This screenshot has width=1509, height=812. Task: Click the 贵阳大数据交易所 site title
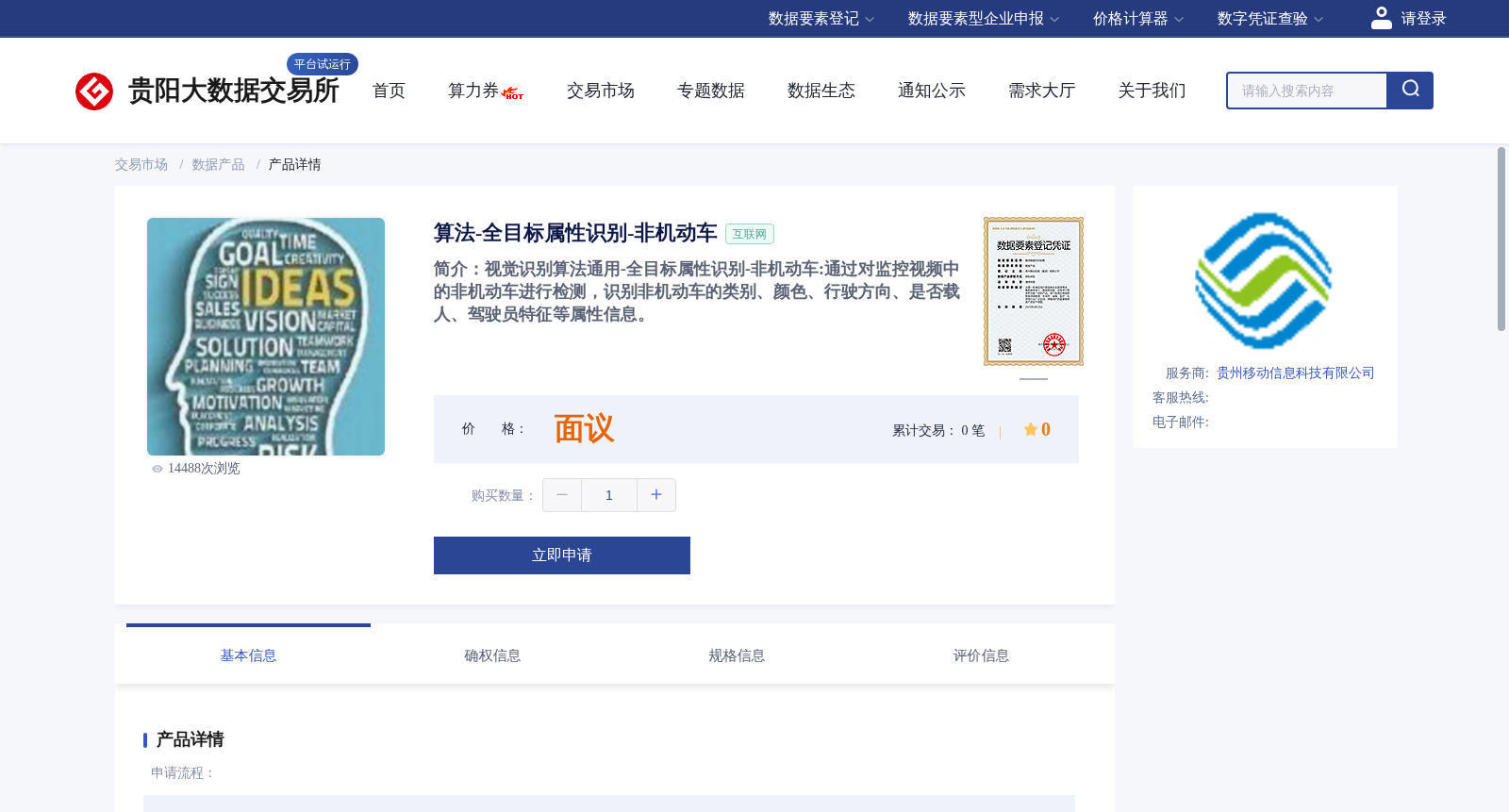(234, 91)
